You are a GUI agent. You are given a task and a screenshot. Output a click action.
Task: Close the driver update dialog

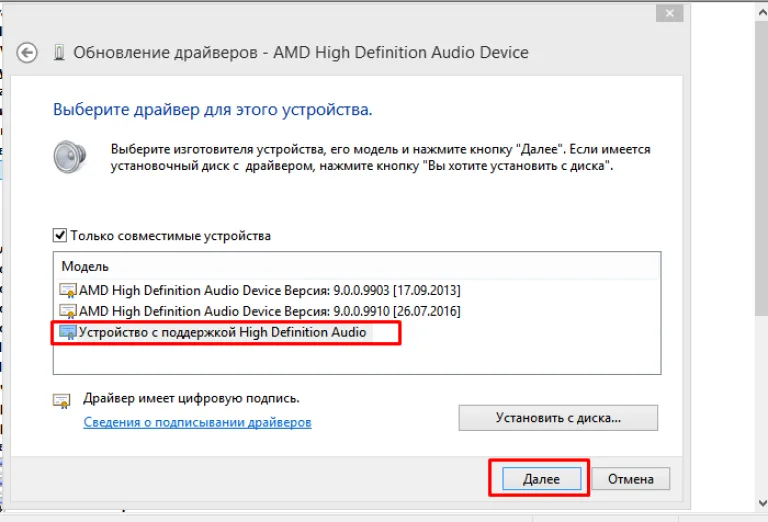pos(670,13)
